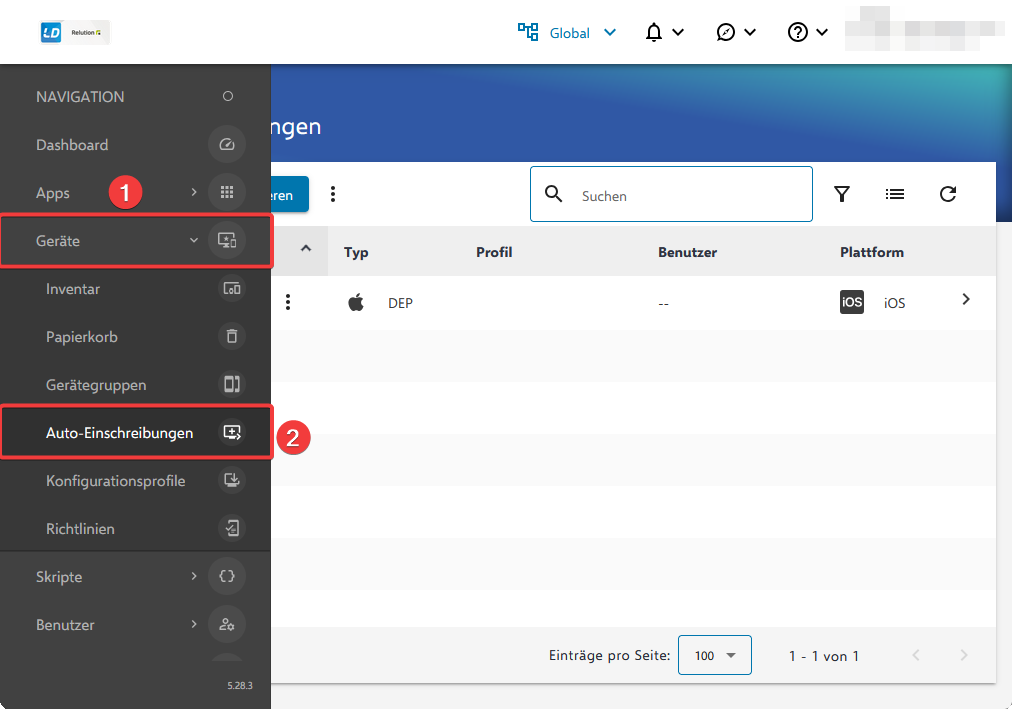
Task: Click the Relution logo in the header
Action: pyautogui.click(x=75, y=32)
